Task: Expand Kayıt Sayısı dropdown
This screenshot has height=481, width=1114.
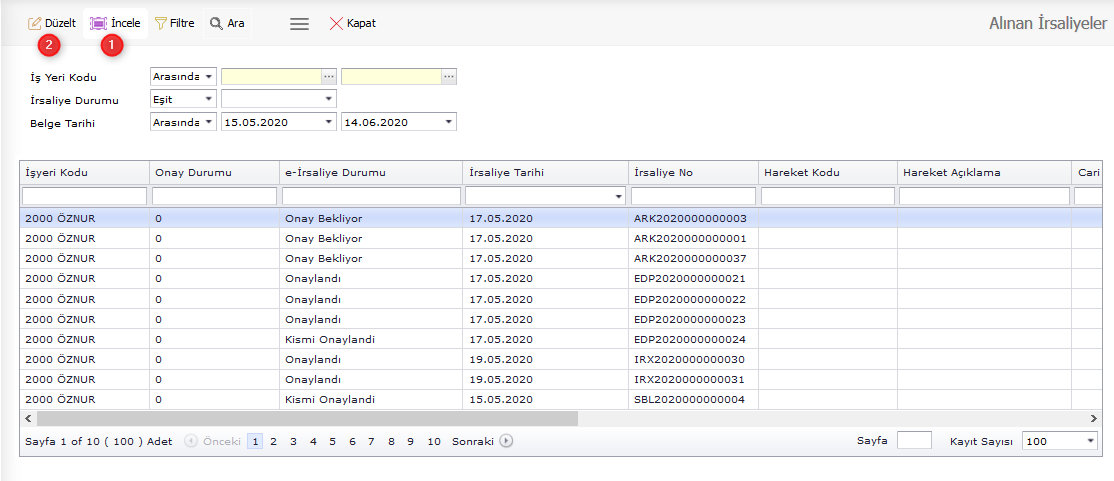Action: click(x=1089, y=441)
